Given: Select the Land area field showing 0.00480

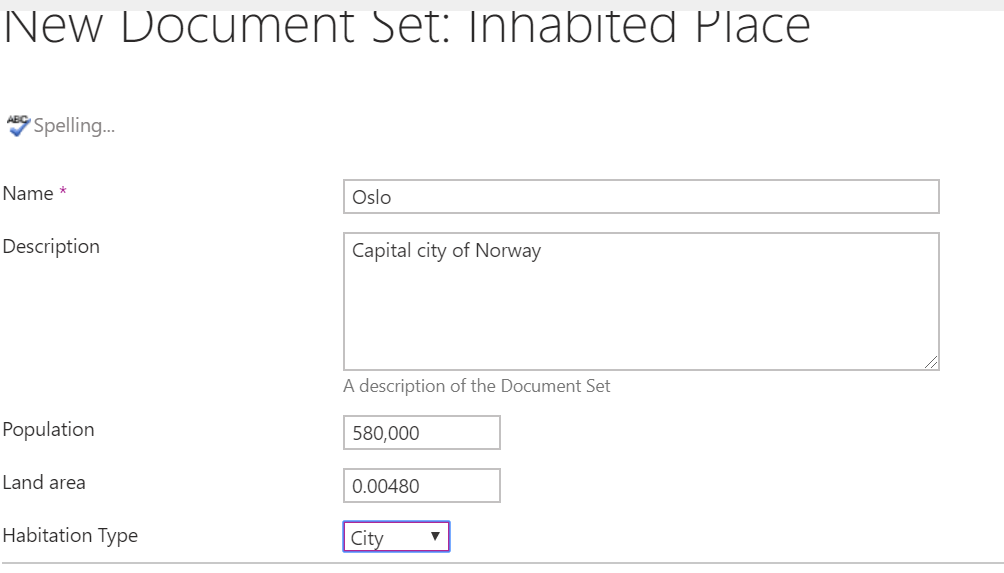Looking at the screenshot, I should 421,486.
